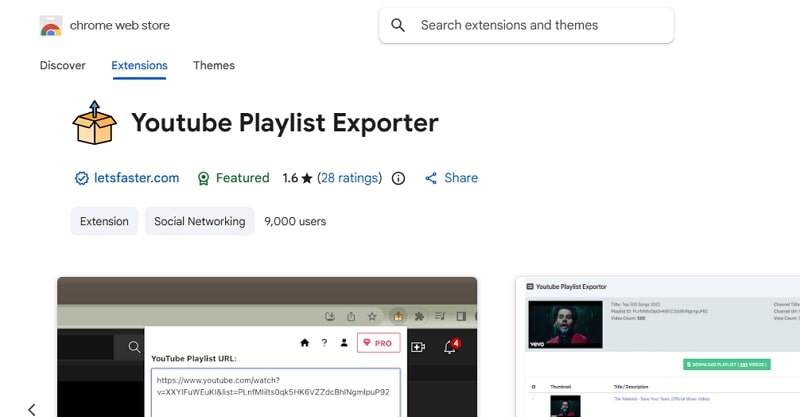The width and height of the screenshot is (800, 417).
Task: Click the vevo video thumbnail in second screenshot
Action: (x=565, y=325)
